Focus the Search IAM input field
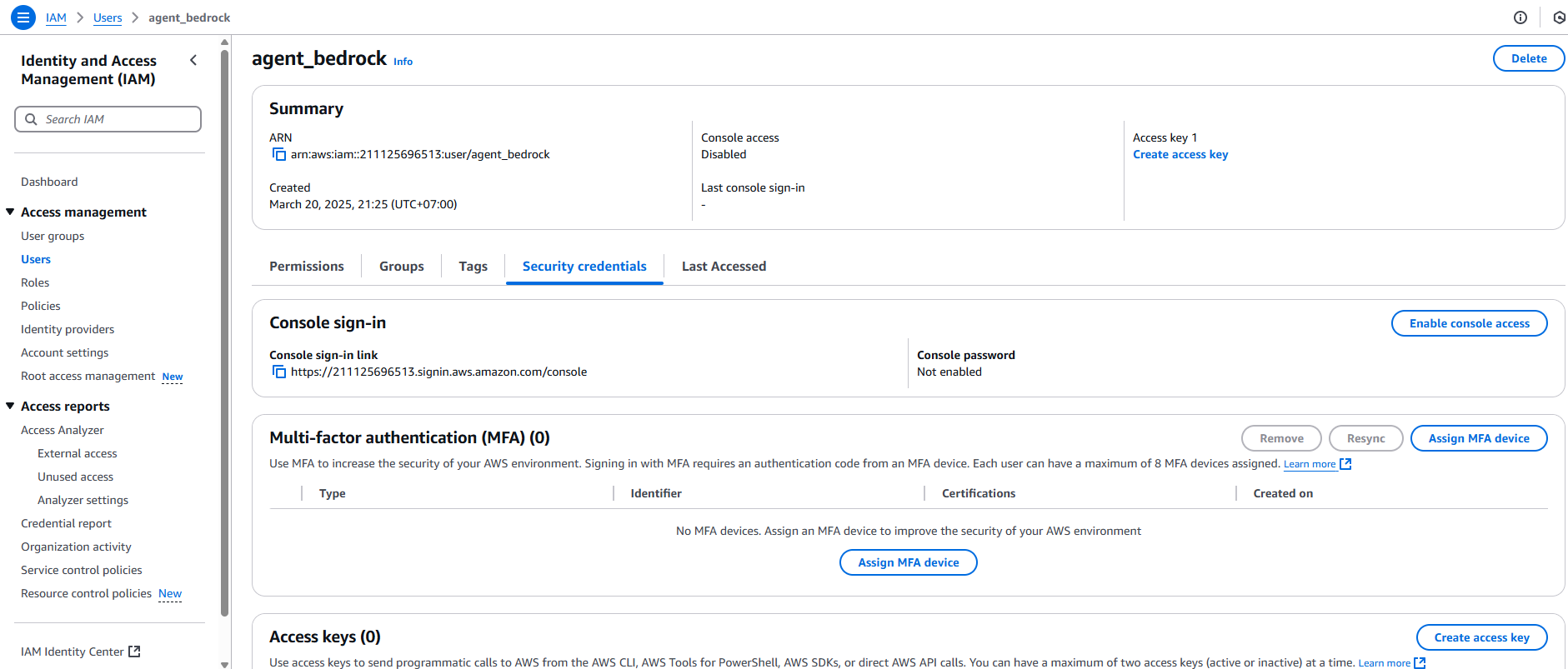Image resolution: width=1568 pixels, height=669 pixels. (108, 119)
